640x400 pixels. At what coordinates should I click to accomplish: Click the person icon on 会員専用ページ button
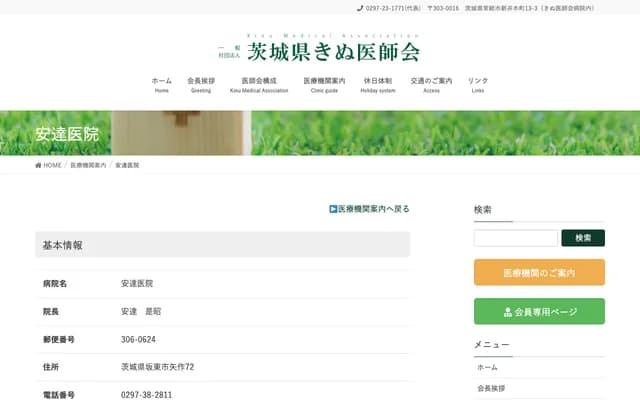pyautogui.click(x=507, y=312)
